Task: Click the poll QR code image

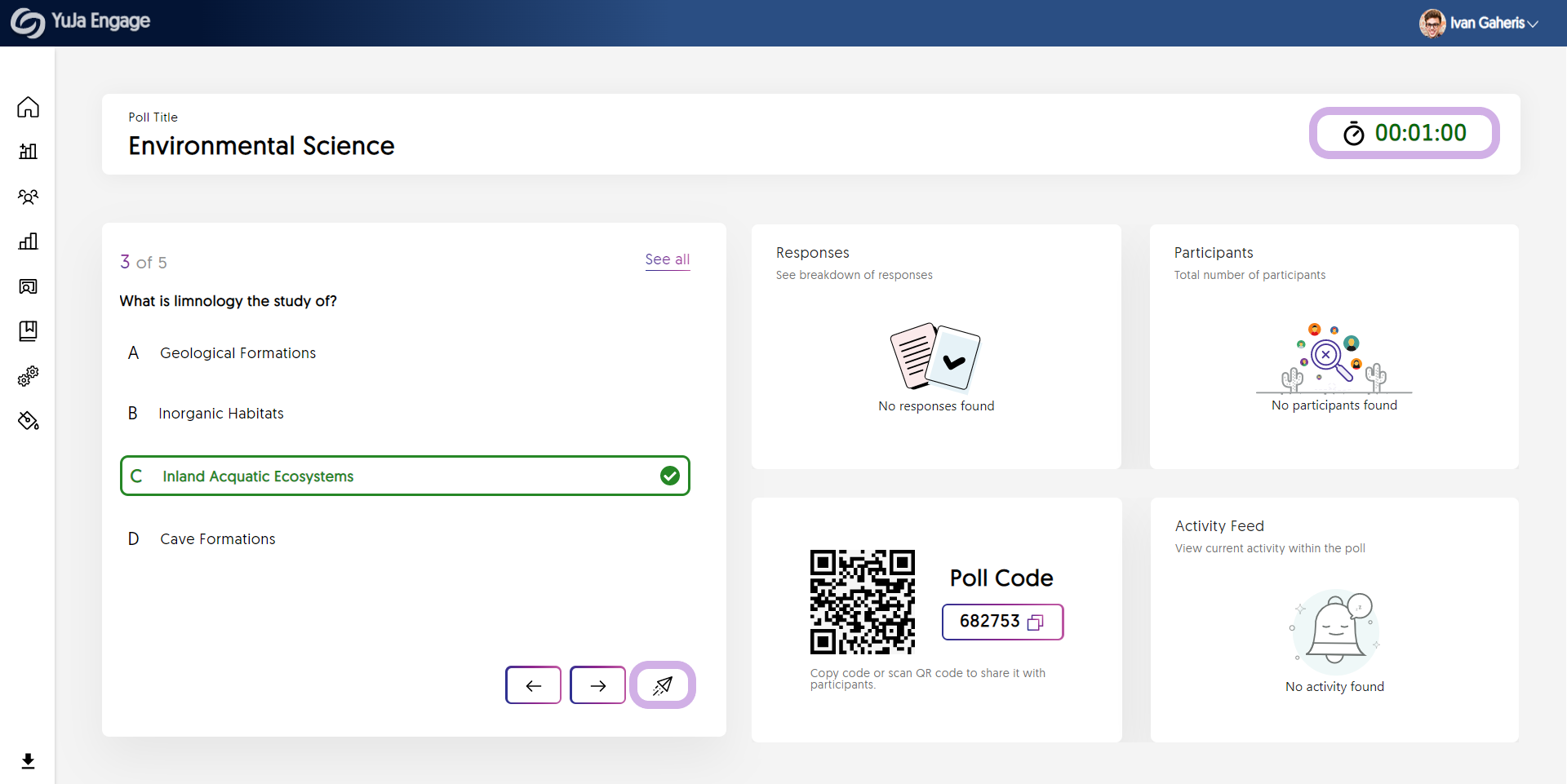Action: click(x=862, y=602)
